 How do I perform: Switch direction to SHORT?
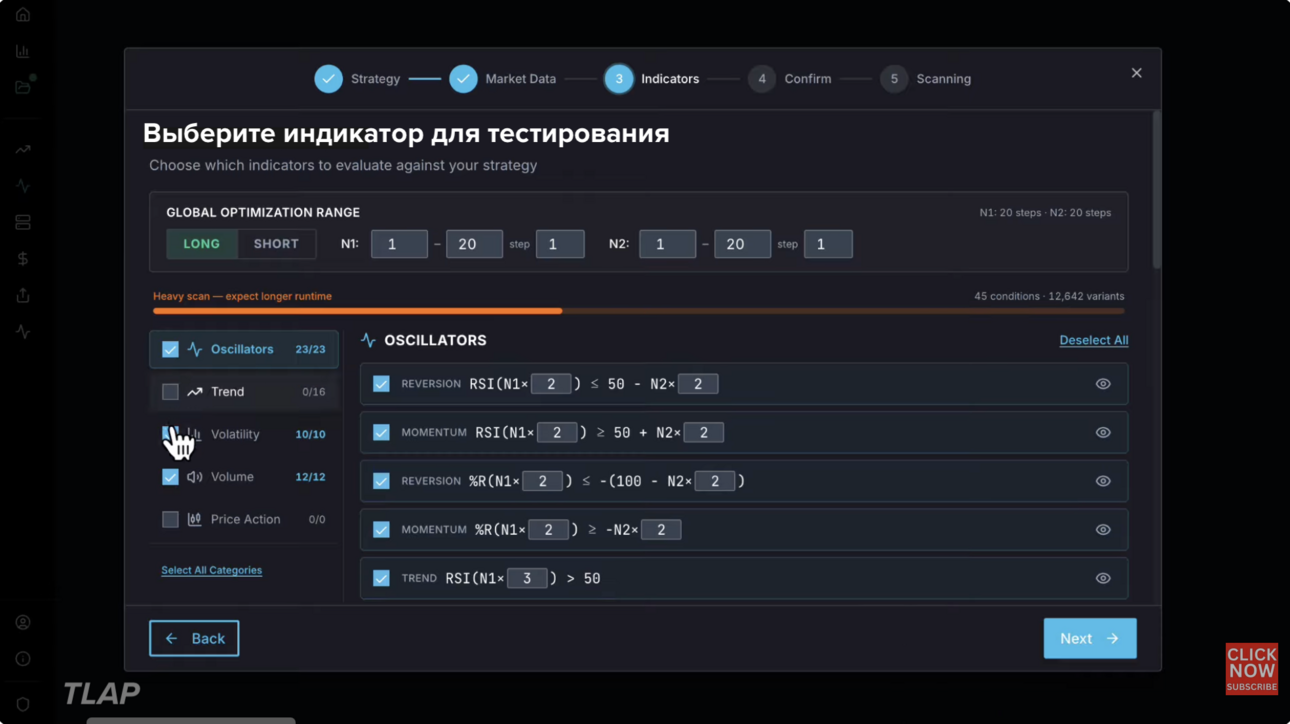[276, 244]
